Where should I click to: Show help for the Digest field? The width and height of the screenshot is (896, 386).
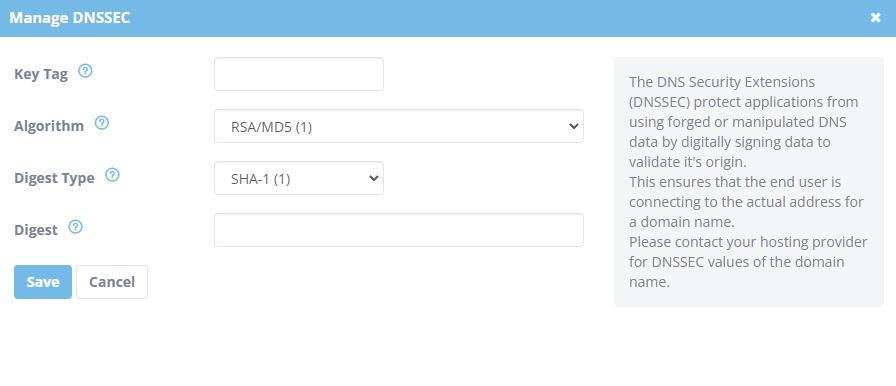pyautogui.click(x=75, y=227)
